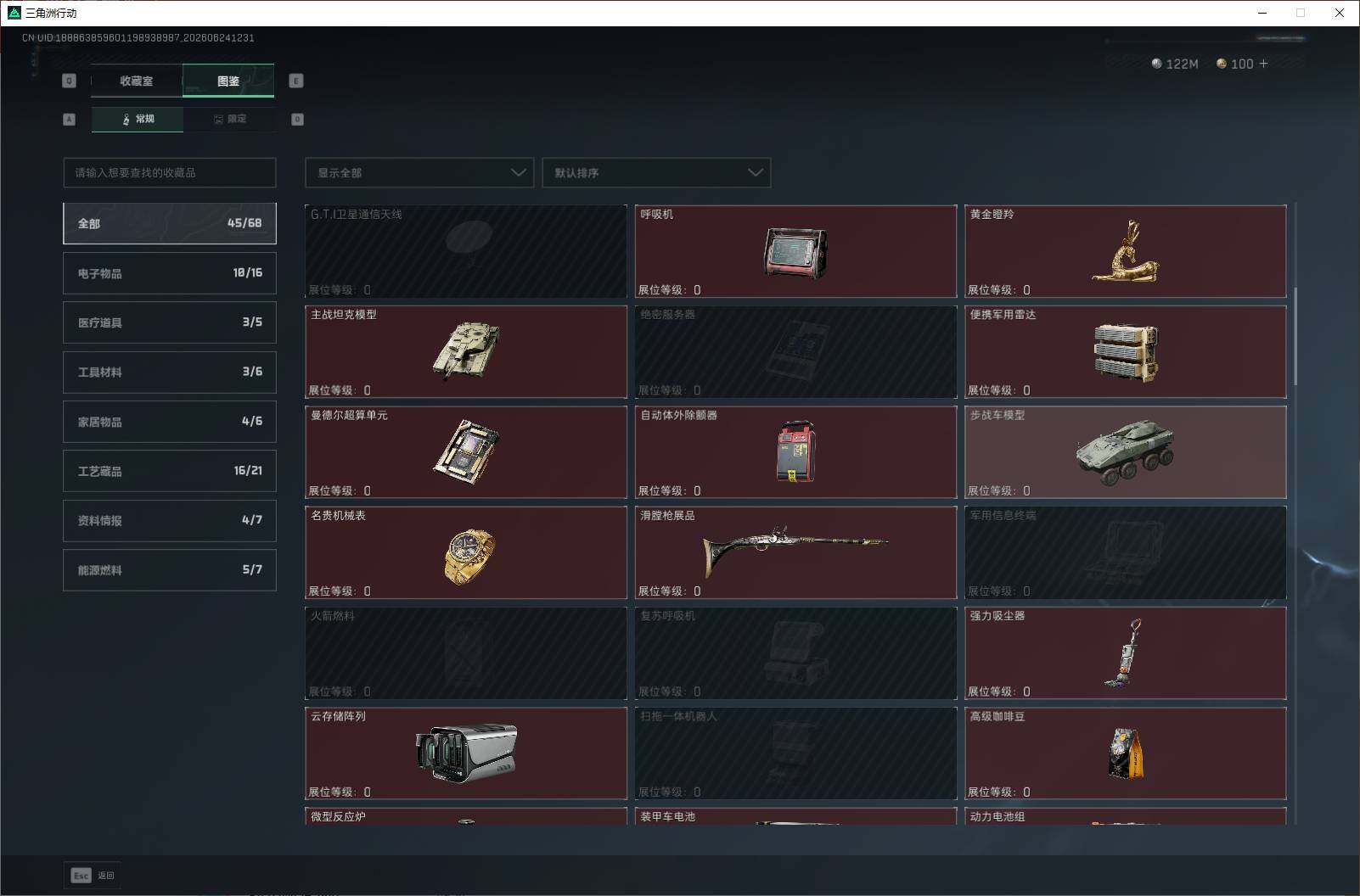Focus the collectible search input field
Screen dimensions: 1360x896
pos(170,172)
